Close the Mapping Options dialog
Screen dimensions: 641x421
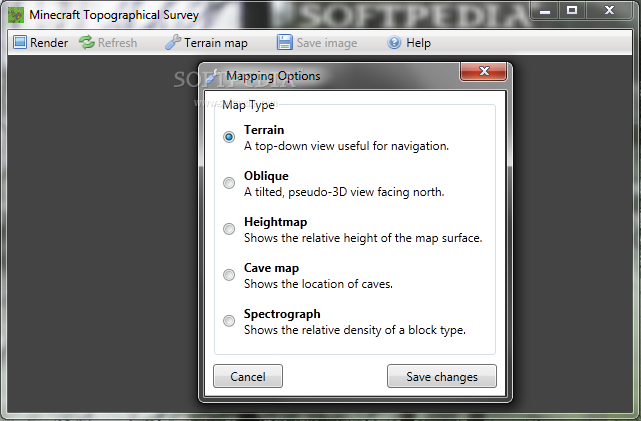484,72
